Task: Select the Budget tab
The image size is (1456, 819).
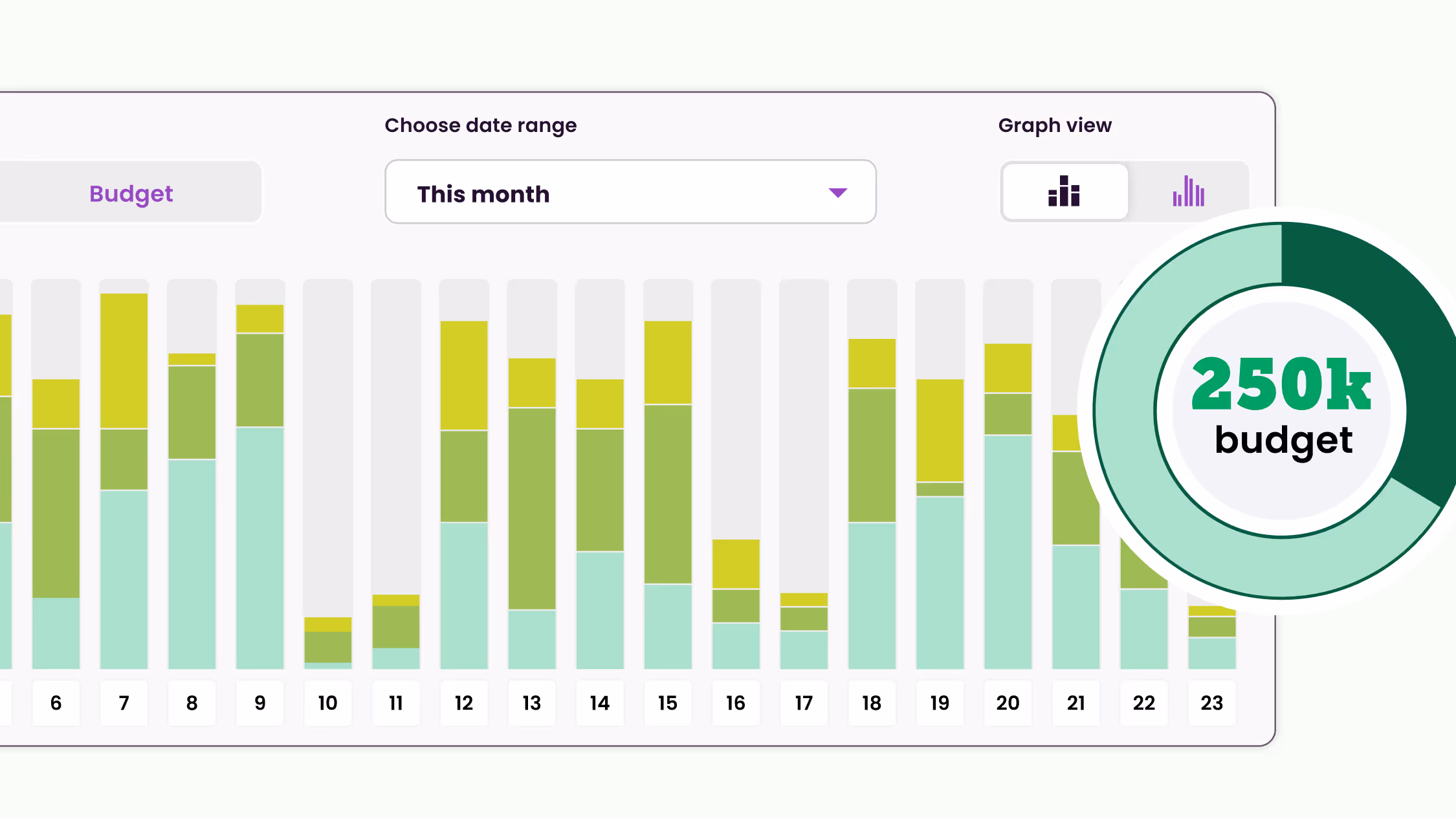Action: coord(131,193)
